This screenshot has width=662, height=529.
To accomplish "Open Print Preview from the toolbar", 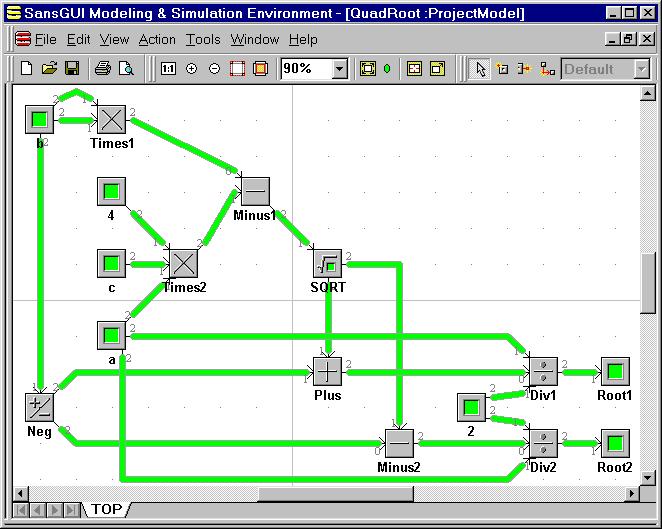I will point(125,69).
